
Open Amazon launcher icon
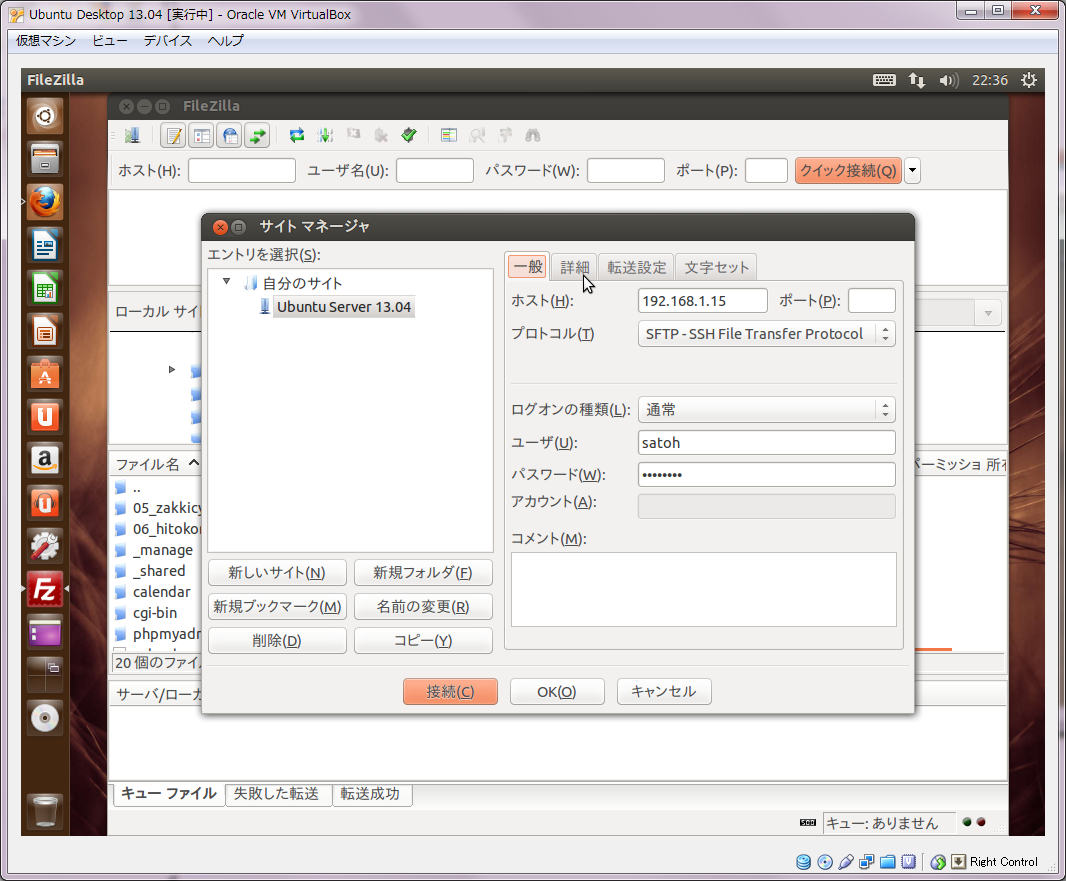45,460
